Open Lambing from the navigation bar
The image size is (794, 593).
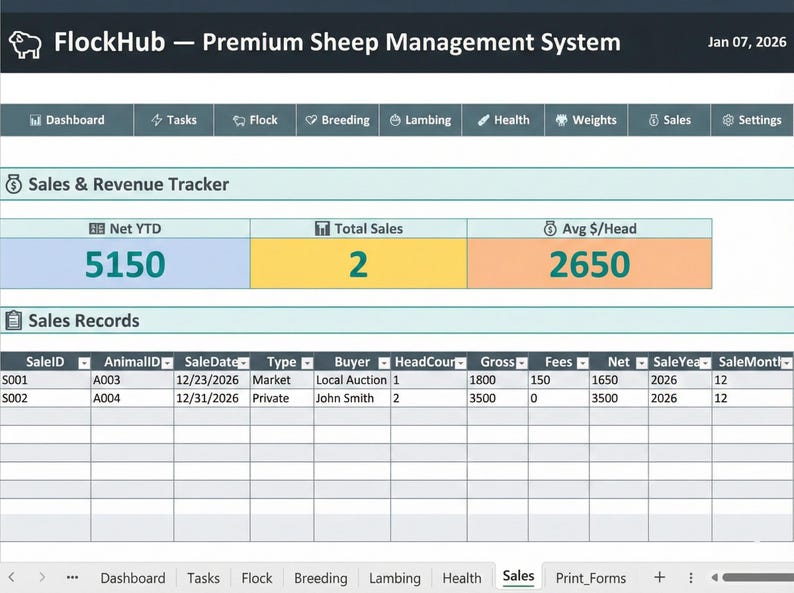[x=420, y=120]
